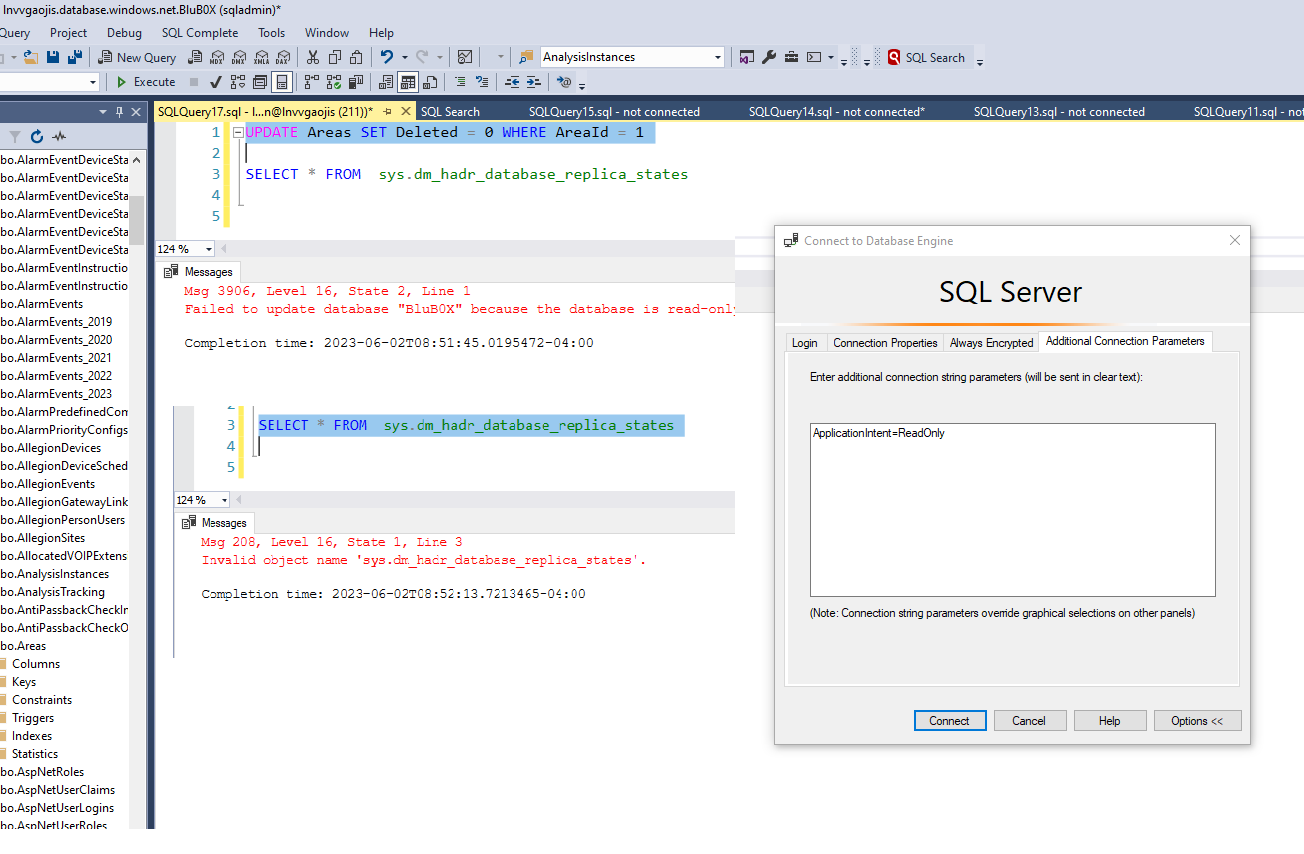
Task: Click the additional connection parameters text box
Action: [1012, 510]
